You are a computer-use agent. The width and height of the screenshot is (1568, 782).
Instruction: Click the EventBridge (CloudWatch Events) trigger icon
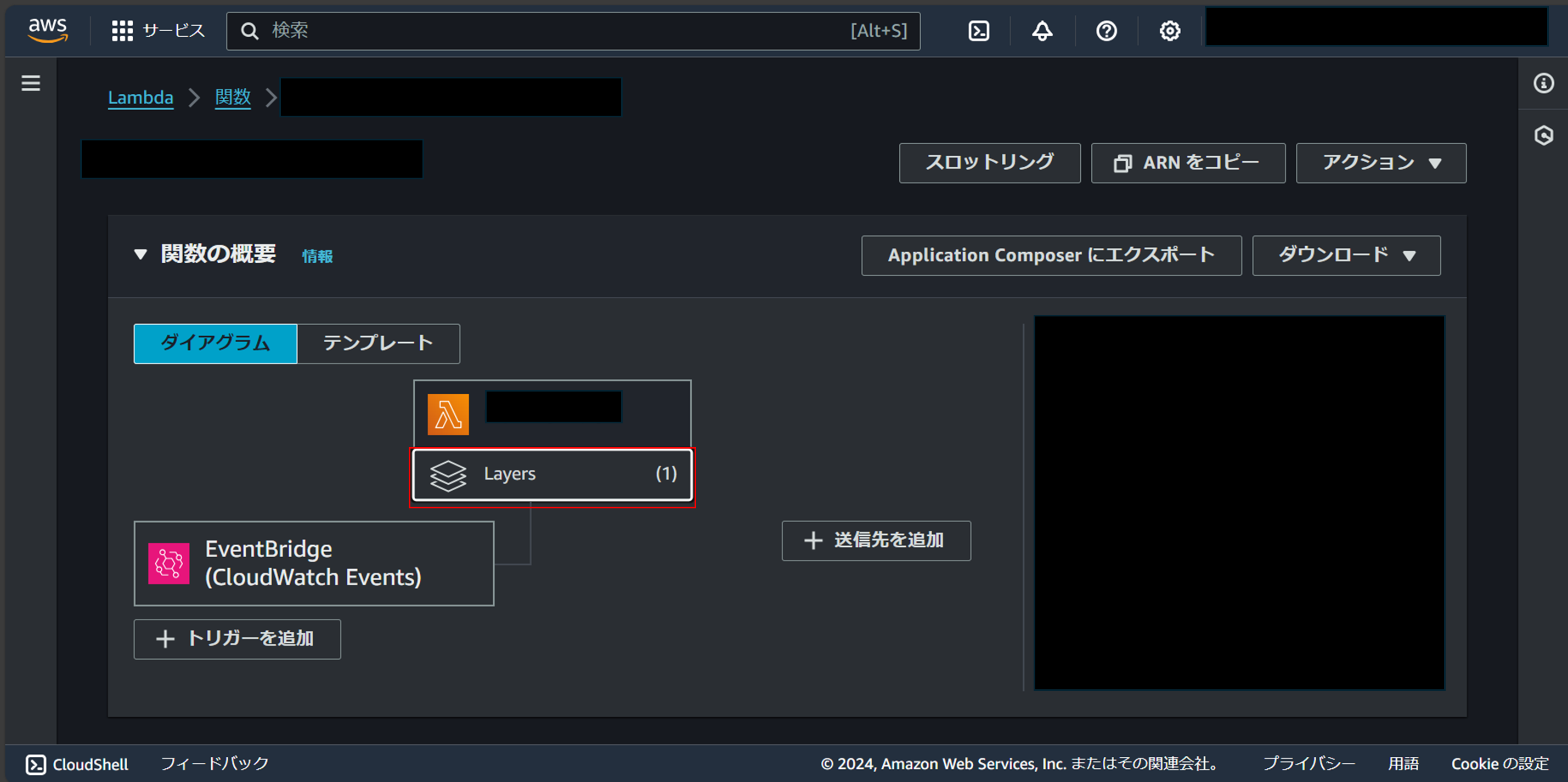coord(168,563)
